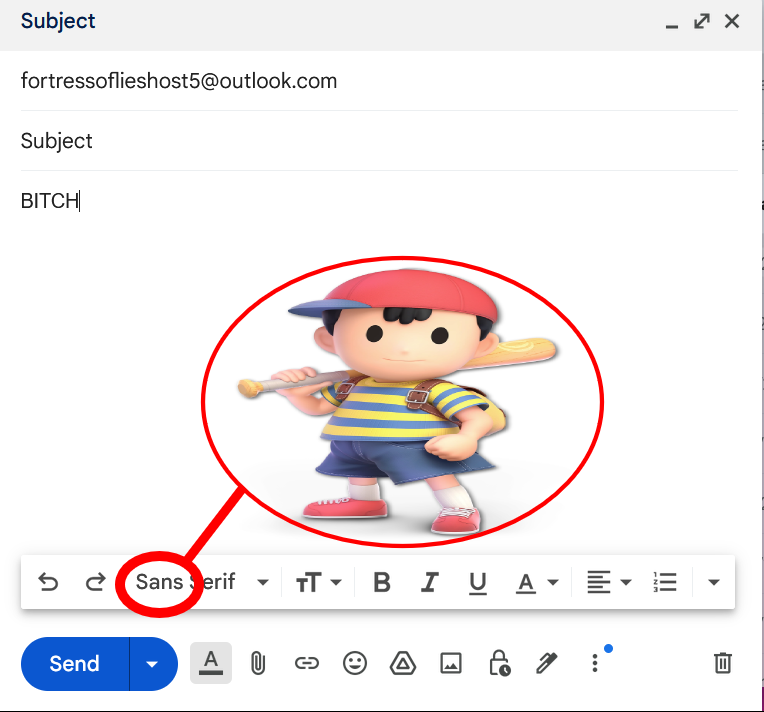
Task: Discard the draft with the trash icon
Action: click(723, 663)
